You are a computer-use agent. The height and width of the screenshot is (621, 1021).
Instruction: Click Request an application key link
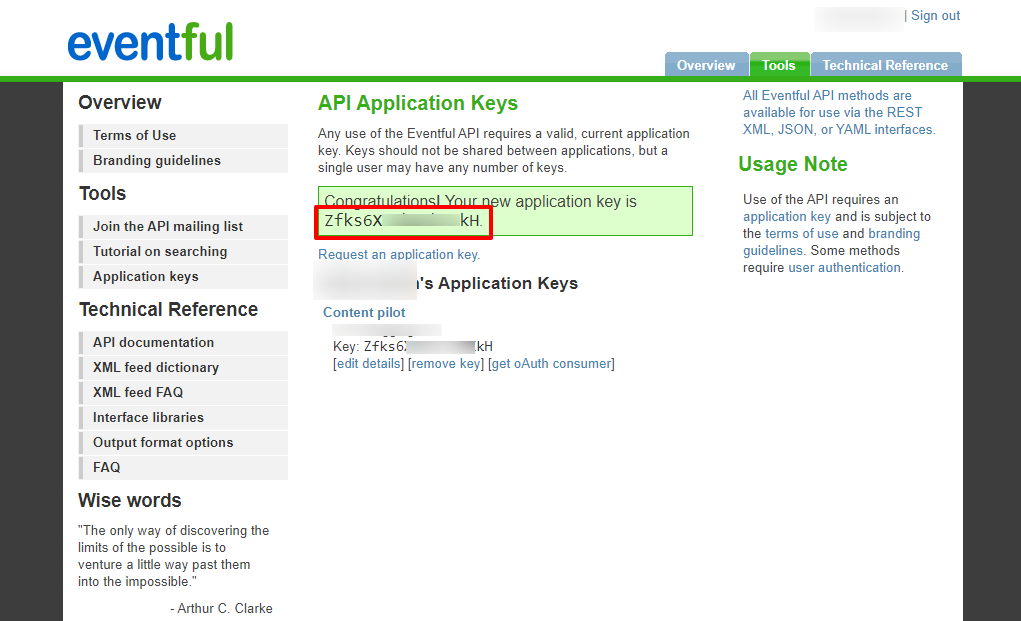(399, 255)
